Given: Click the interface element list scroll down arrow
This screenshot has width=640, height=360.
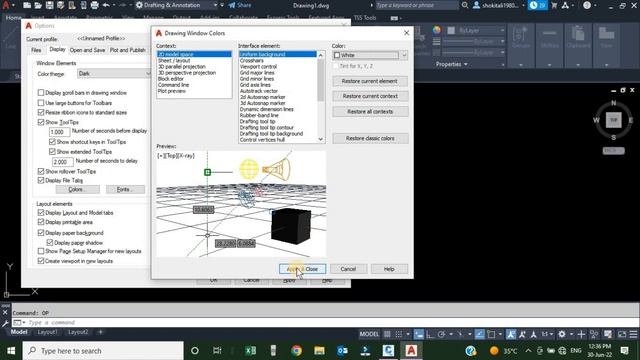Looking at the screenshot, I should pos(321,140).
